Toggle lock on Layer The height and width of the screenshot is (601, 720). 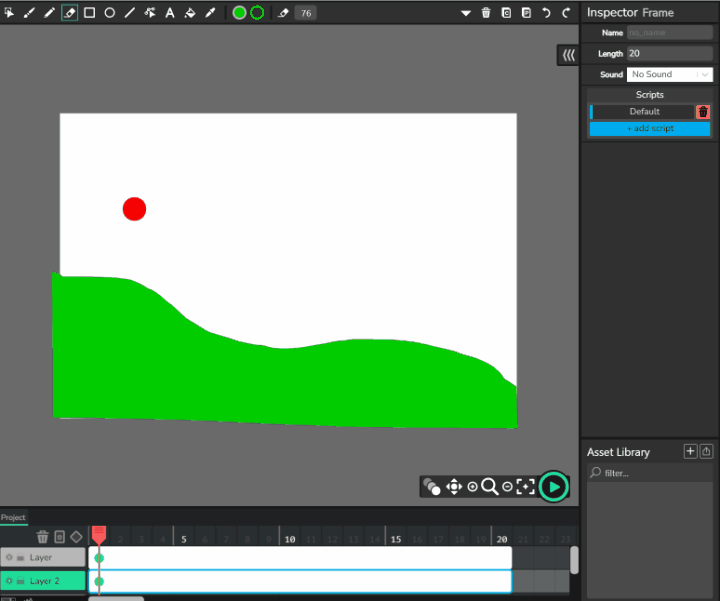coord(20,558)
